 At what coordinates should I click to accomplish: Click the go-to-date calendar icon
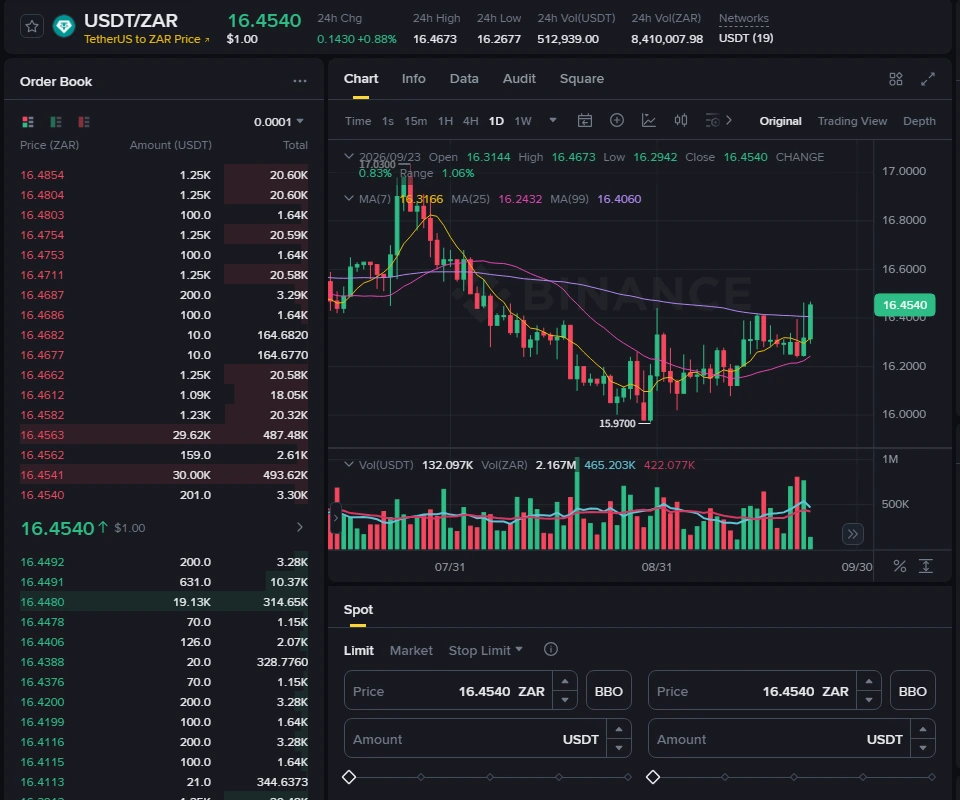click(585, 121)
